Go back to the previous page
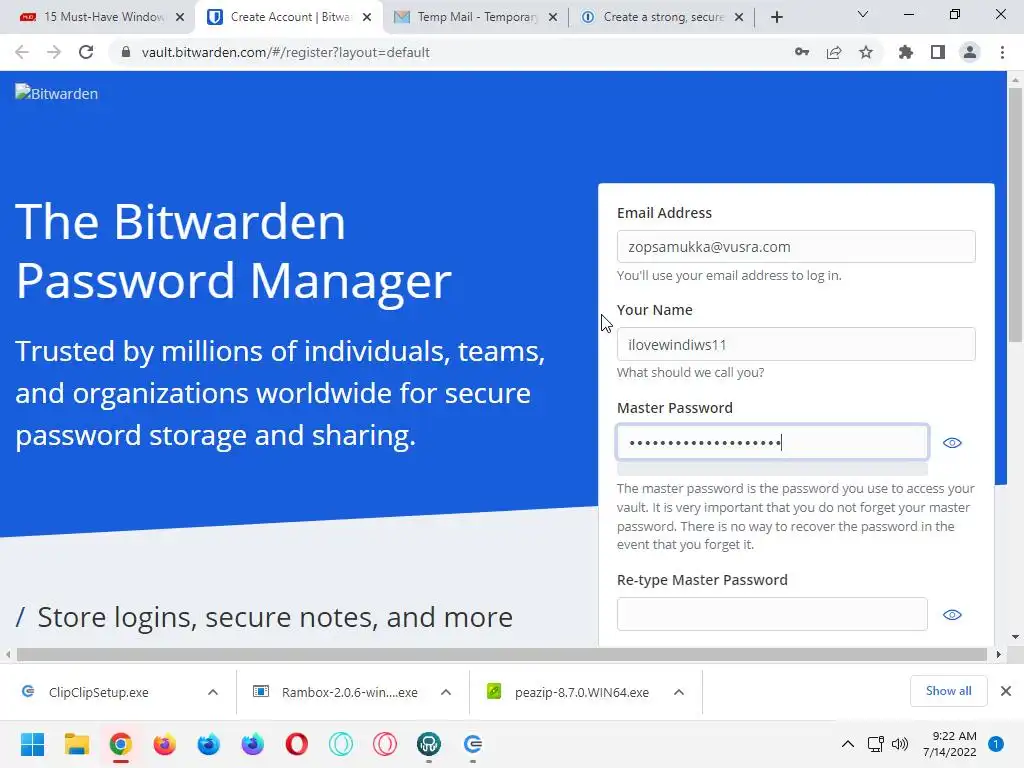 22,52
